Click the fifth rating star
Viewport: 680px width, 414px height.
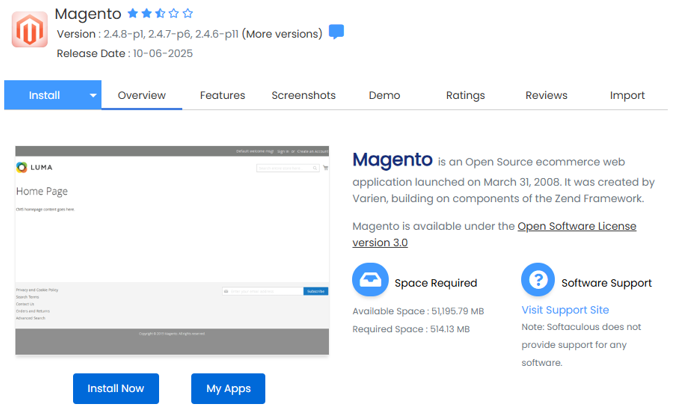point(188,14)
